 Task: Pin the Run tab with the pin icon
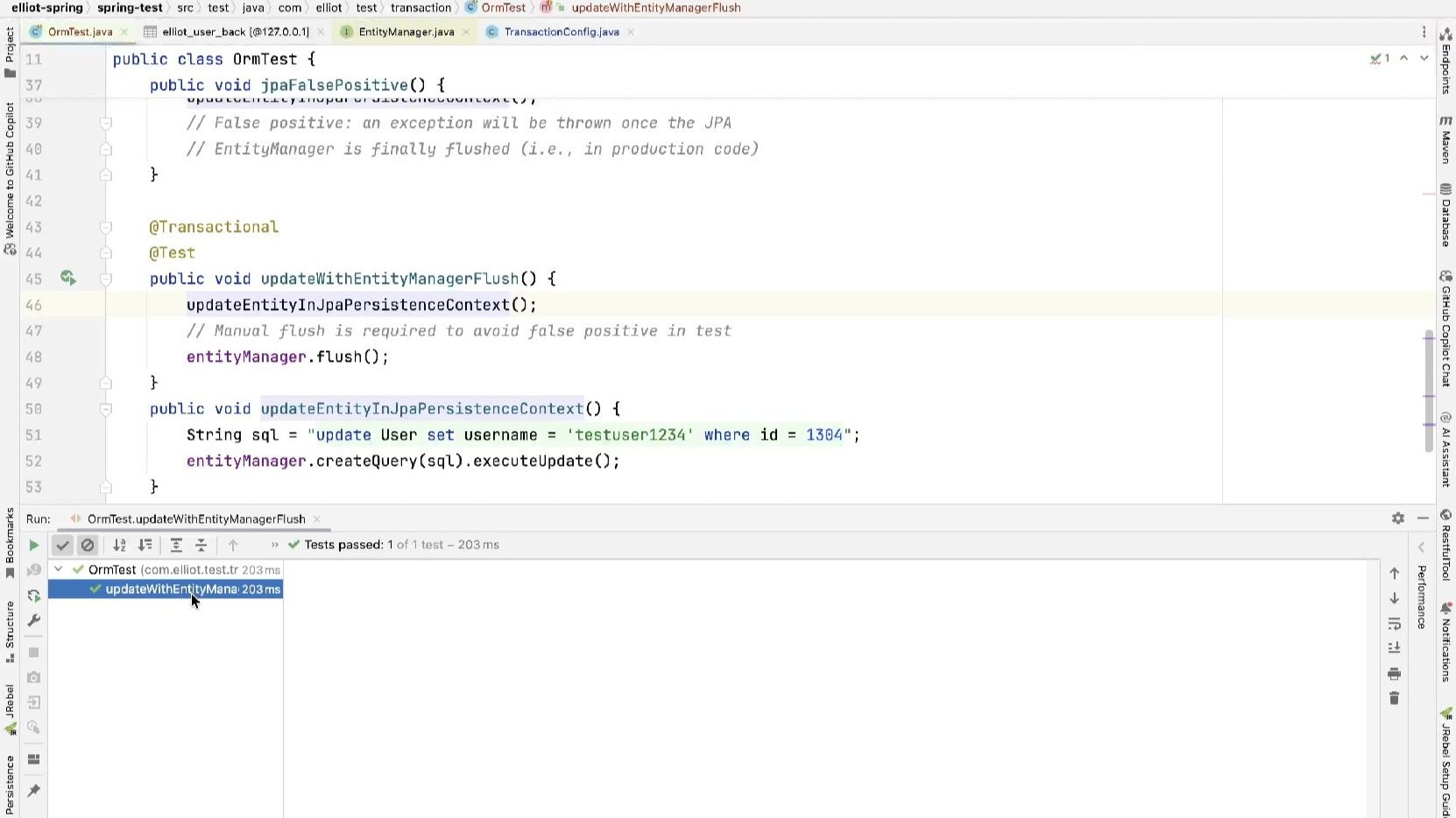(x=33, y=791)
